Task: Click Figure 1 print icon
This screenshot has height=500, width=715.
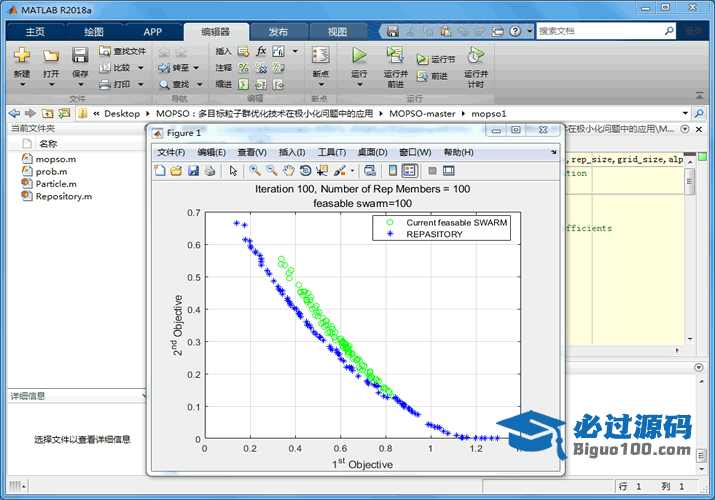Action: point(210,171)
